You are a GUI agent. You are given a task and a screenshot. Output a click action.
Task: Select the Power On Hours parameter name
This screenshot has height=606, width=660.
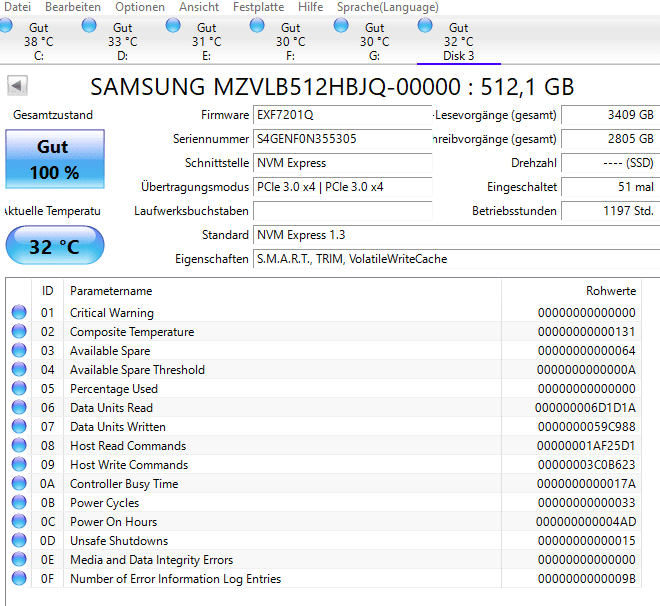click(113, 522)
